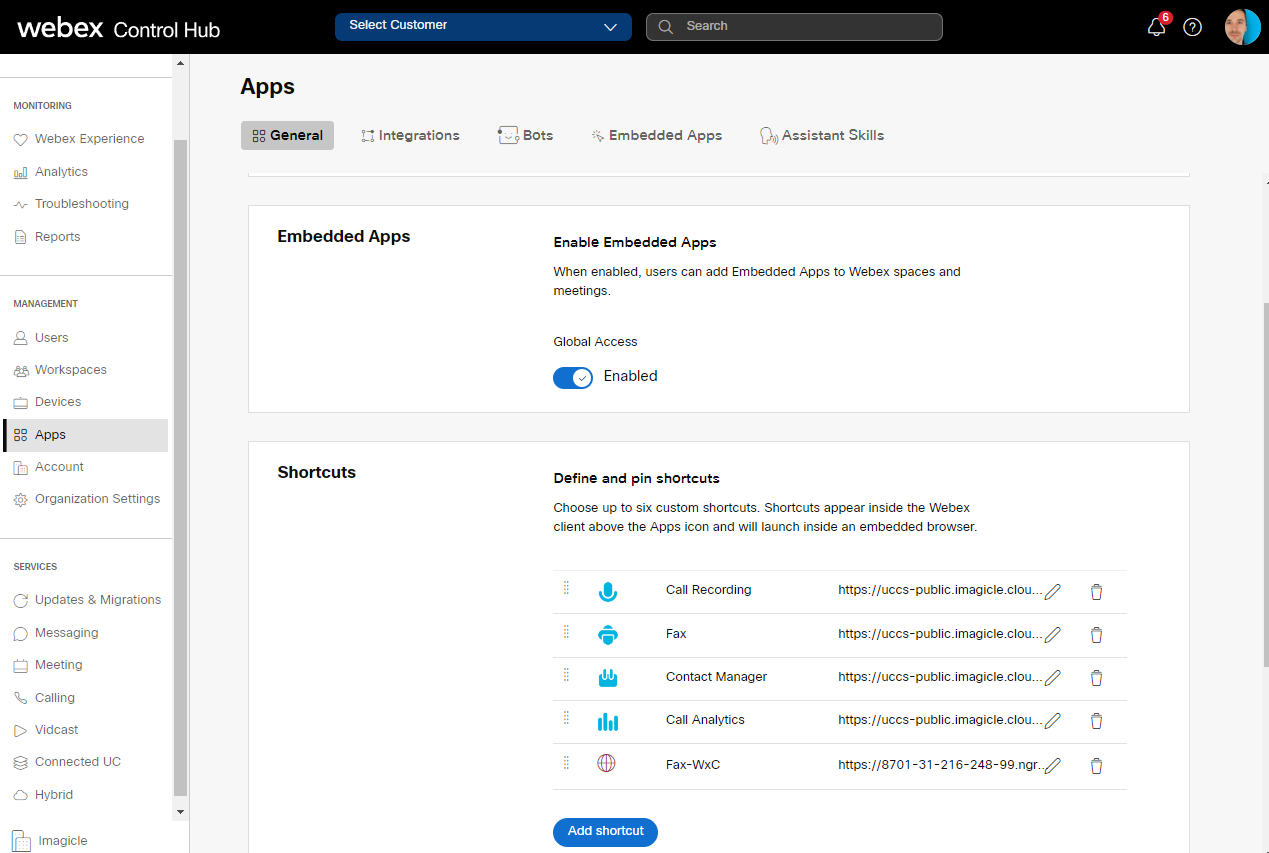Toggle Global Access for Embedded Apps
The width and height of the screenshot is (1269, 853).
(572, 377)
